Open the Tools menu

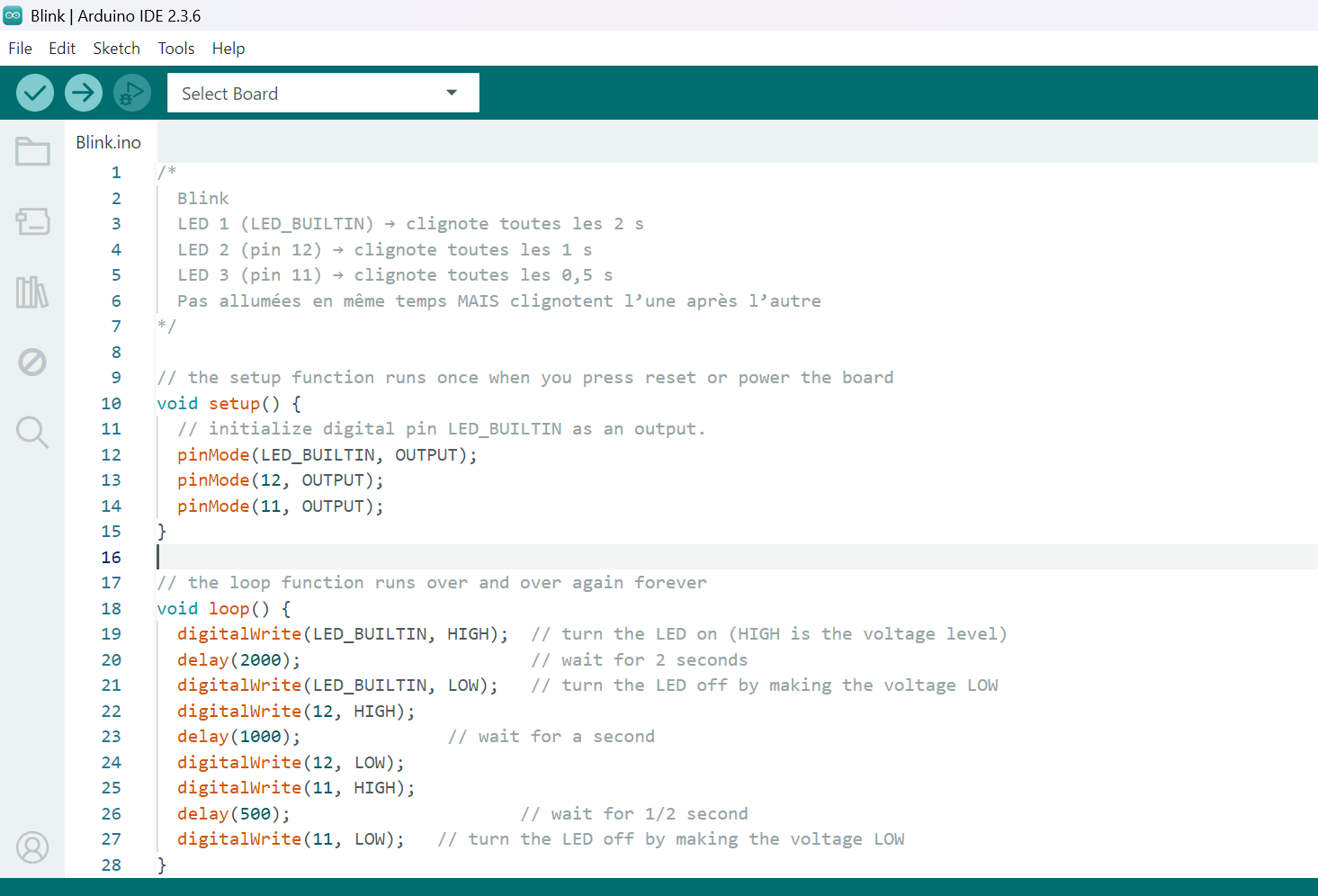point(176,49)
